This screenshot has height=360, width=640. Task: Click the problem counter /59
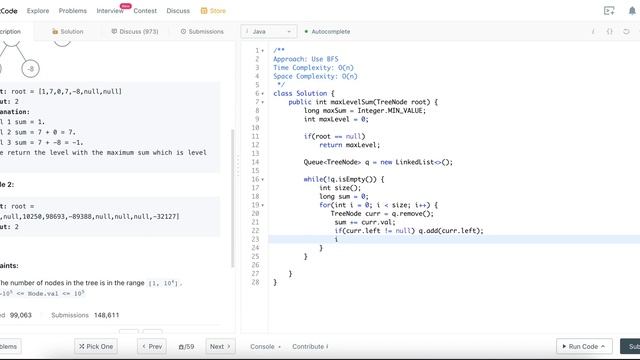[186, 347]
